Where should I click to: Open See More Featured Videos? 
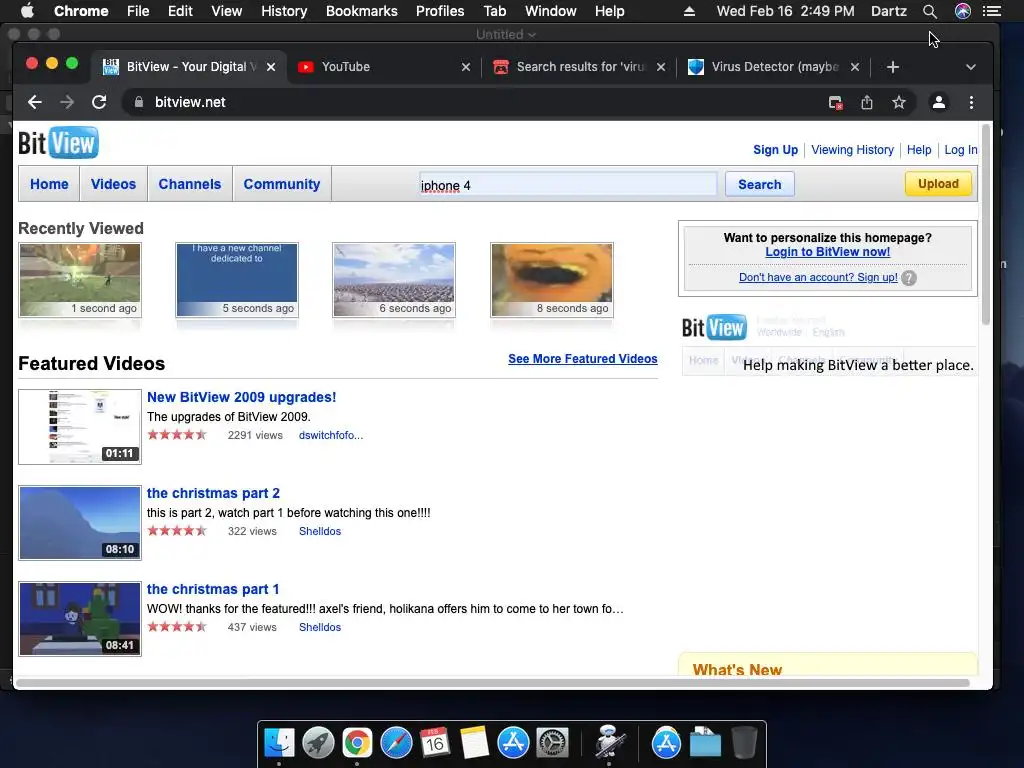pyautogui.click(x=583, y=359)
